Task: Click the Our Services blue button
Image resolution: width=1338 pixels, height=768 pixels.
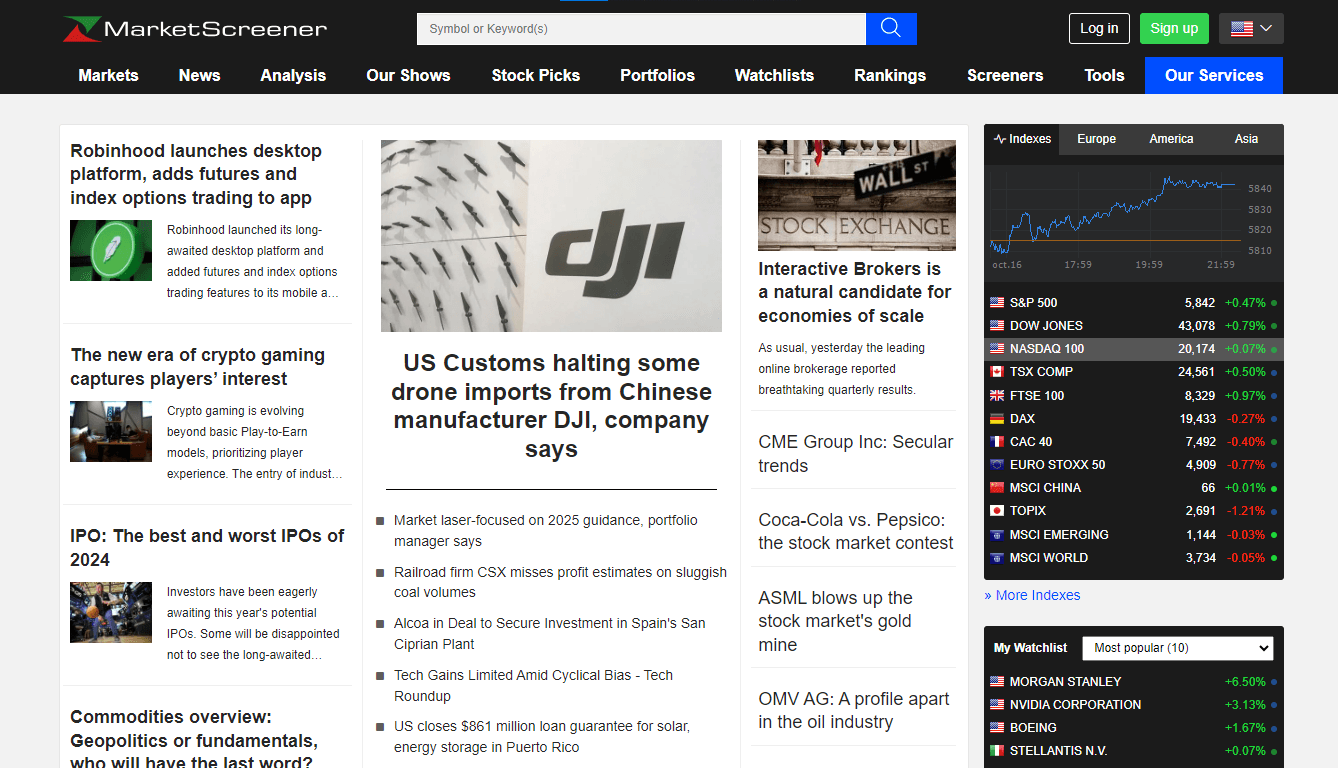Action: tap(1214, 76)
